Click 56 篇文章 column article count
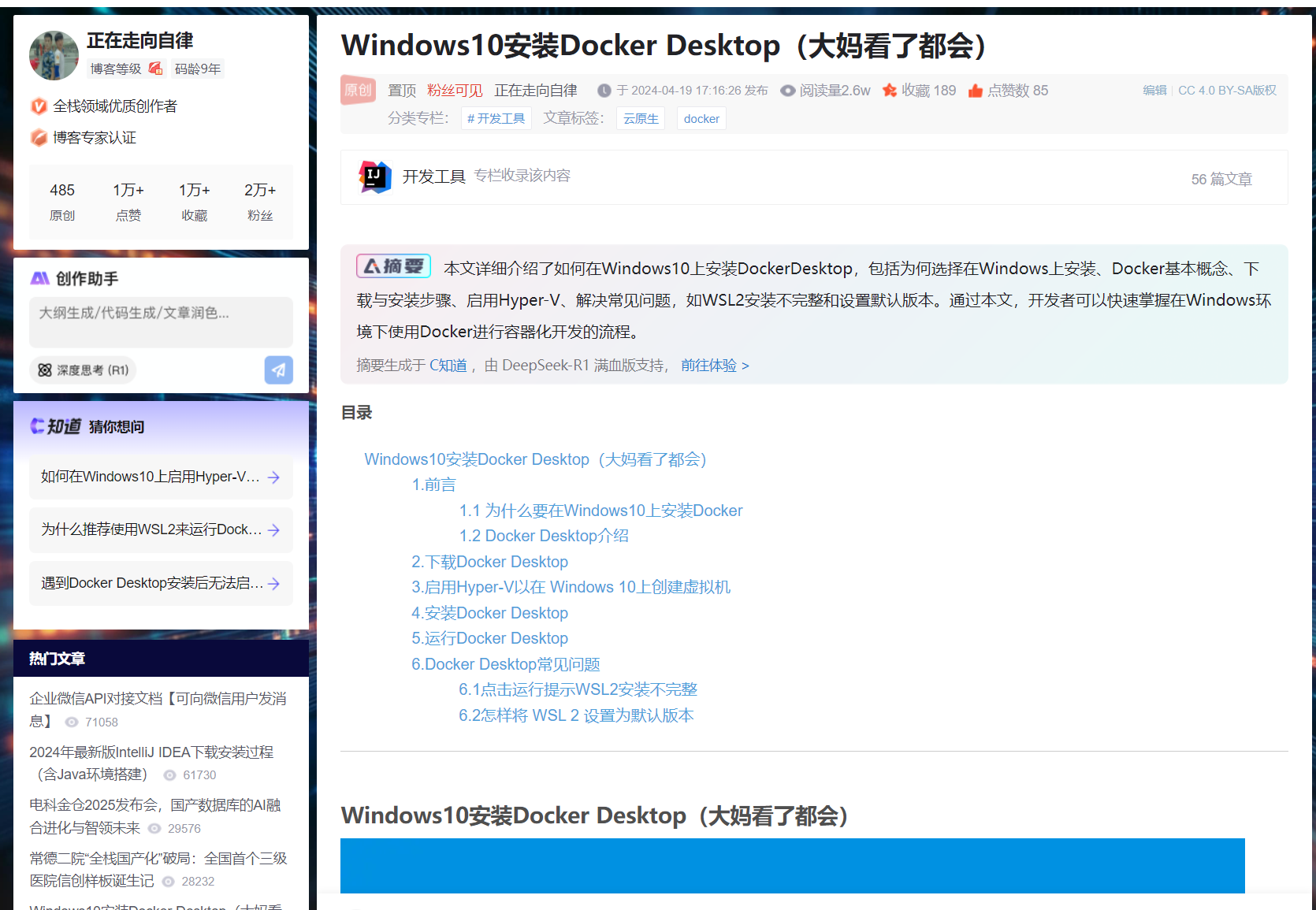Screen dimensions: 1316x910 pos(1221,179)
